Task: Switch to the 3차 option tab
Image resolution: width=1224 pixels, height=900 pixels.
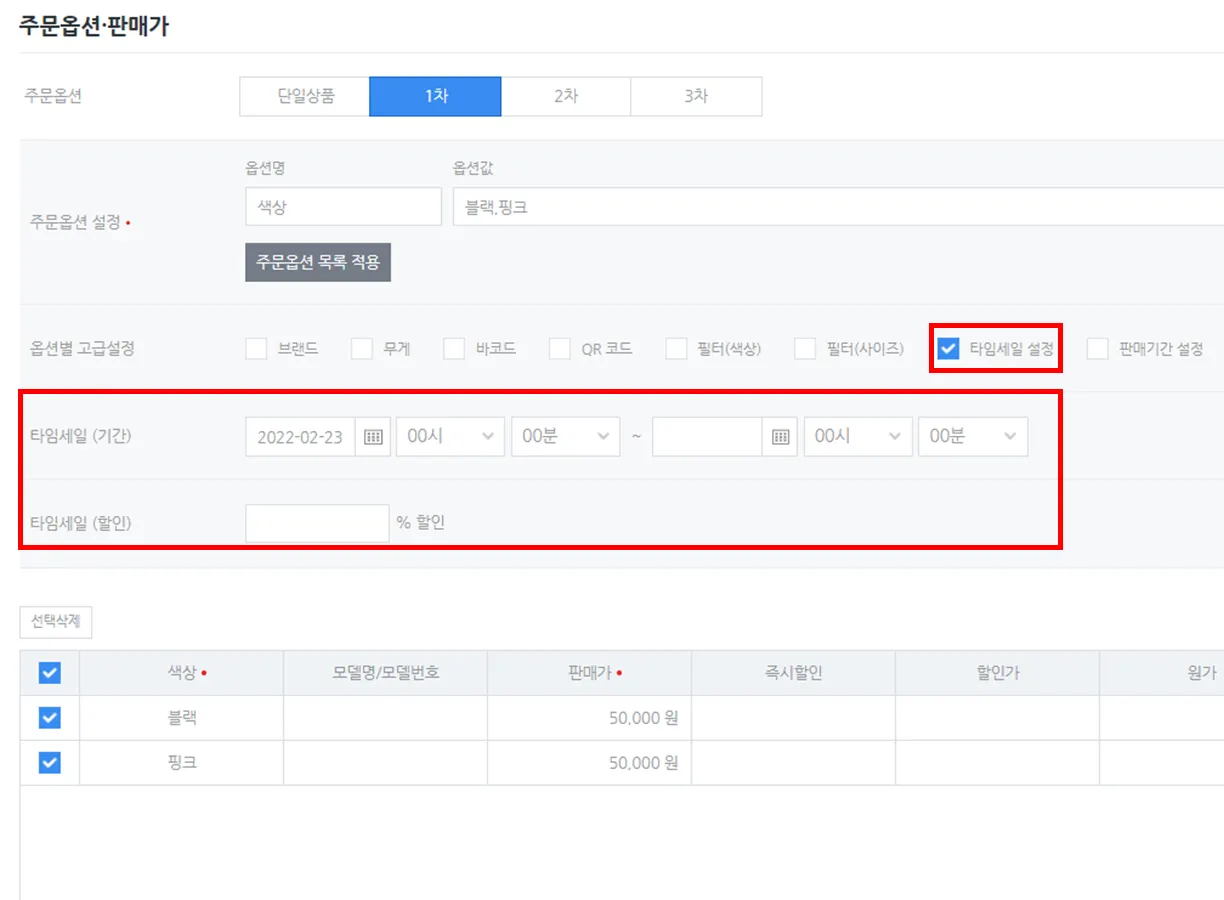Action: click(x=696, y=97)
